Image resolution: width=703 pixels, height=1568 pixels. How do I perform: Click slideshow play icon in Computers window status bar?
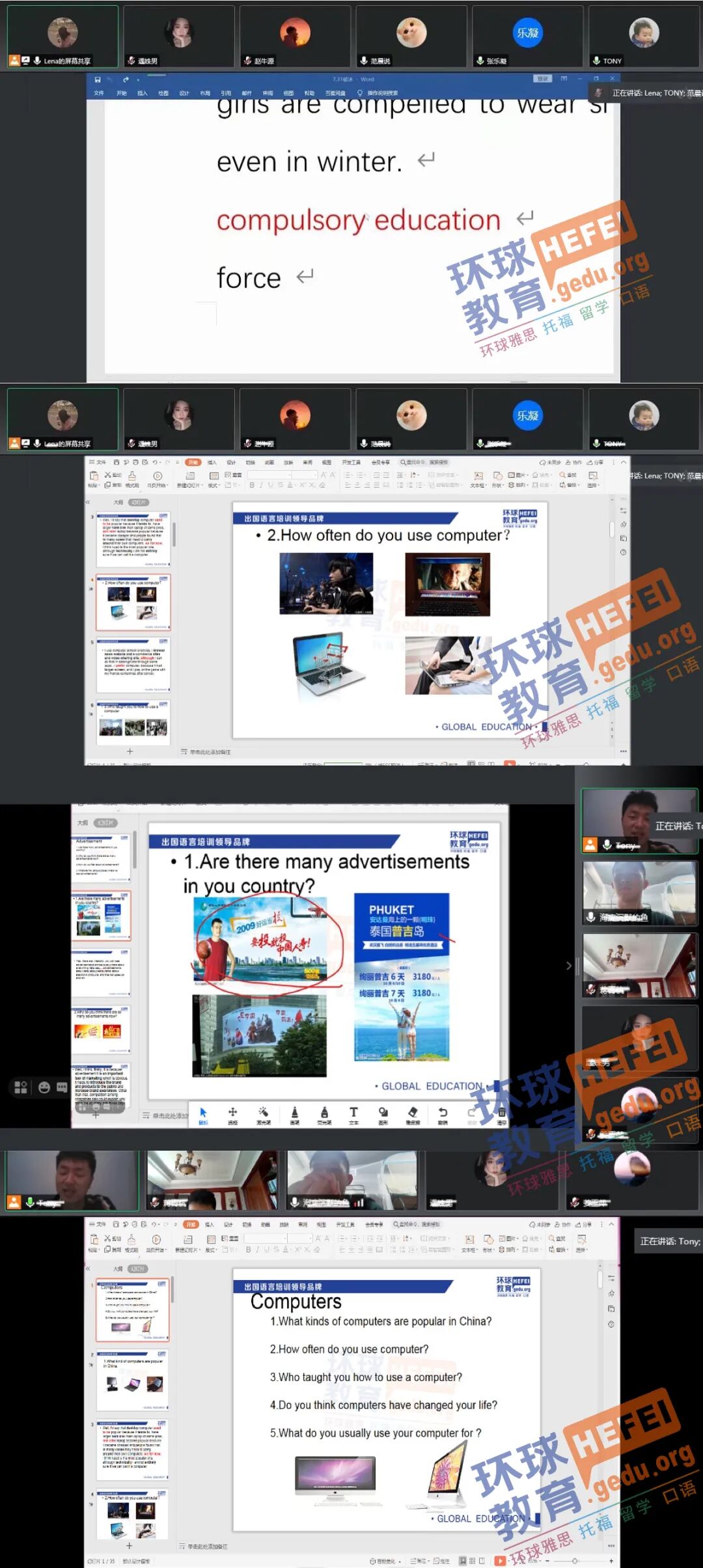pos(500,1560)
